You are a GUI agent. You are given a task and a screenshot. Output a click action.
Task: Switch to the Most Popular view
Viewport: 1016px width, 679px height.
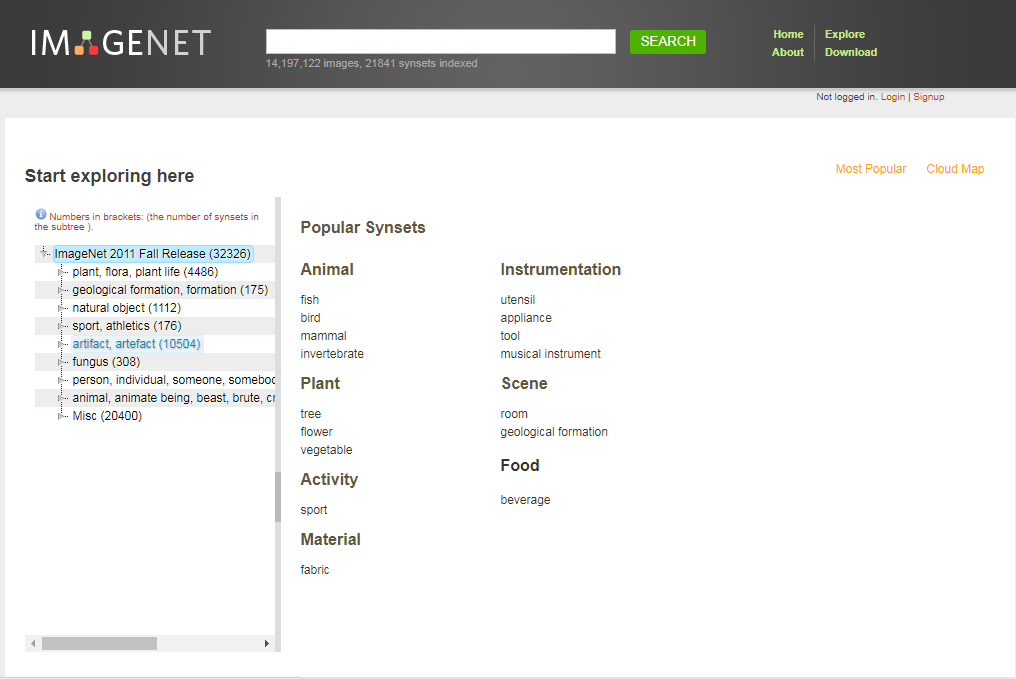pyautogui.click(x=871, y=169)
